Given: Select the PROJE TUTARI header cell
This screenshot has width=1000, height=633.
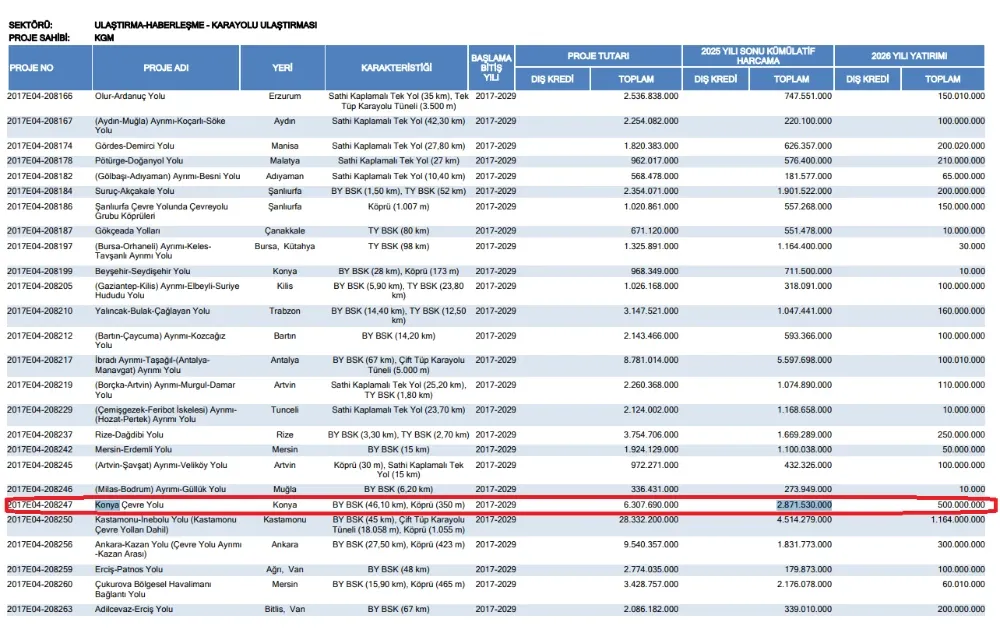Looking at the screenshot, I should [x=598, y=56].
